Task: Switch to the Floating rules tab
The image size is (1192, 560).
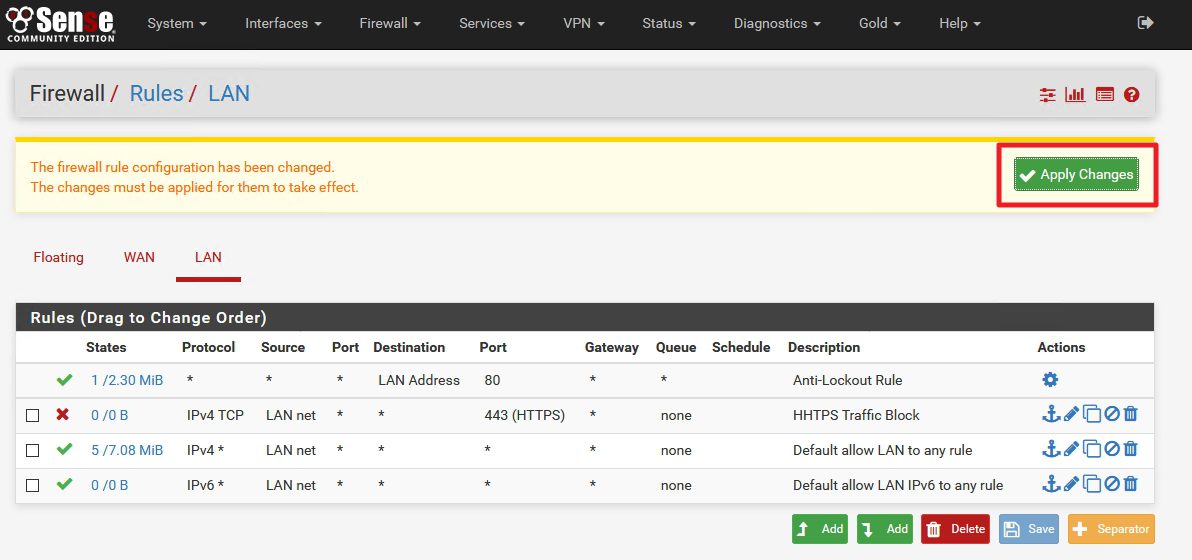Action: click(58, 257)
